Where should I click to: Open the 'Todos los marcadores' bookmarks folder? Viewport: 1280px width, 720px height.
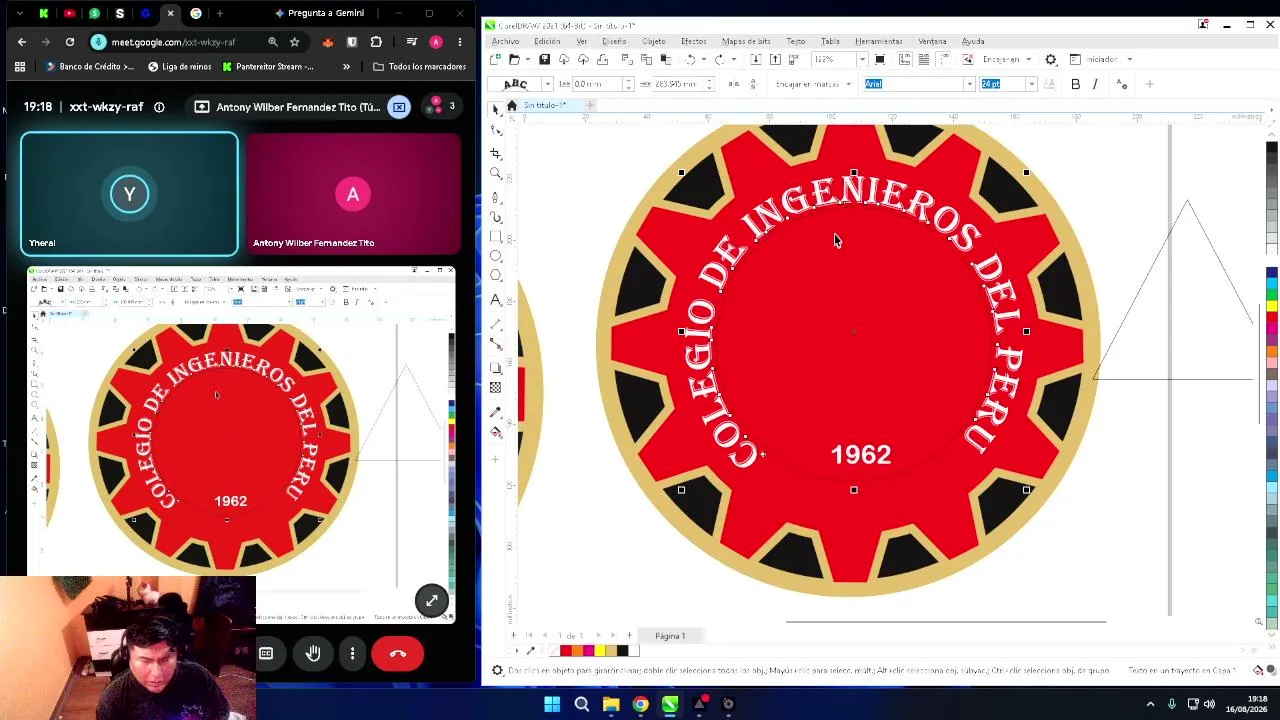[419, 67]
